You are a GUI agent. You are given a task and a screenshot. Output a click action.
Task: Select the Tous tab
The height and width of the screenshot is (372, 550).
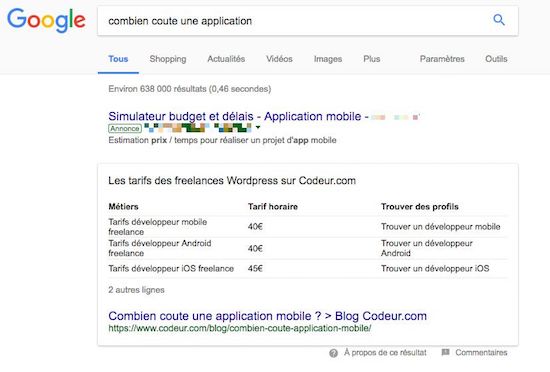tap(118, 59)
